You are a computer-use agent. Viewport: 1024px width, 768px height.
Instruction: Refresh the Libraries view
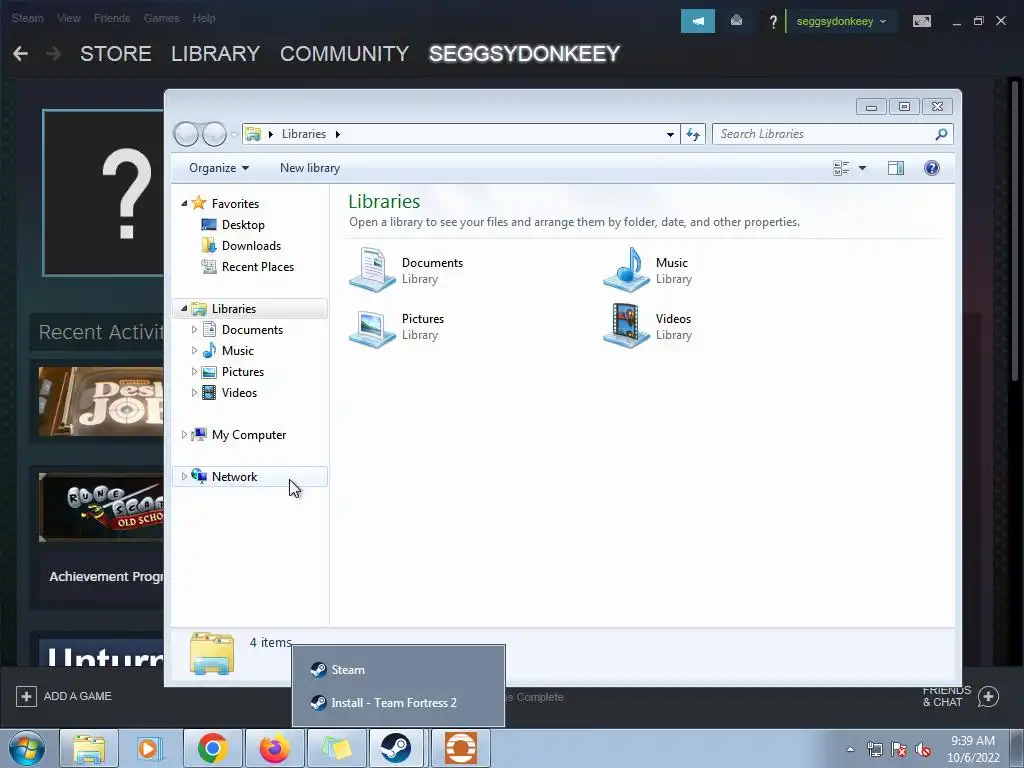tap(693, 134)
